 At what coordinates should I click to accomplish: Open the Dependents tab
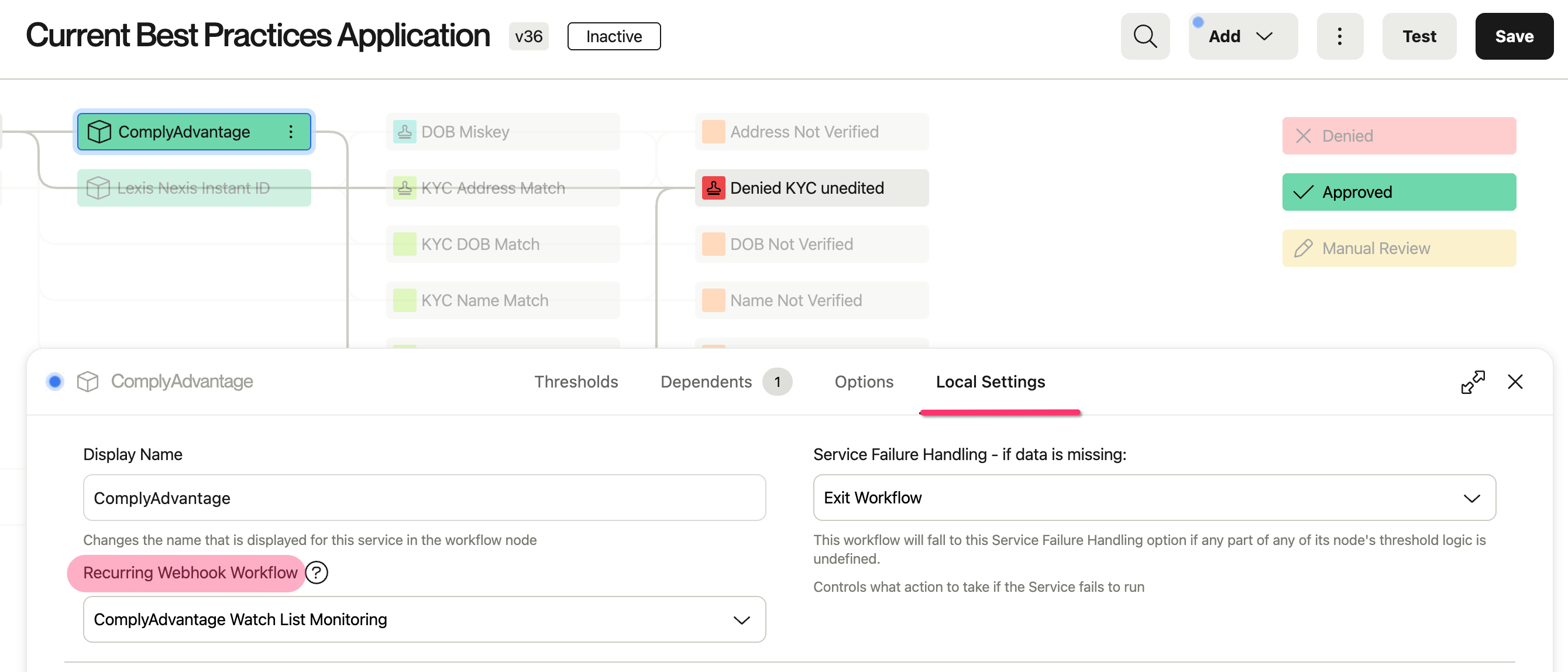click(x=706, y=382)
